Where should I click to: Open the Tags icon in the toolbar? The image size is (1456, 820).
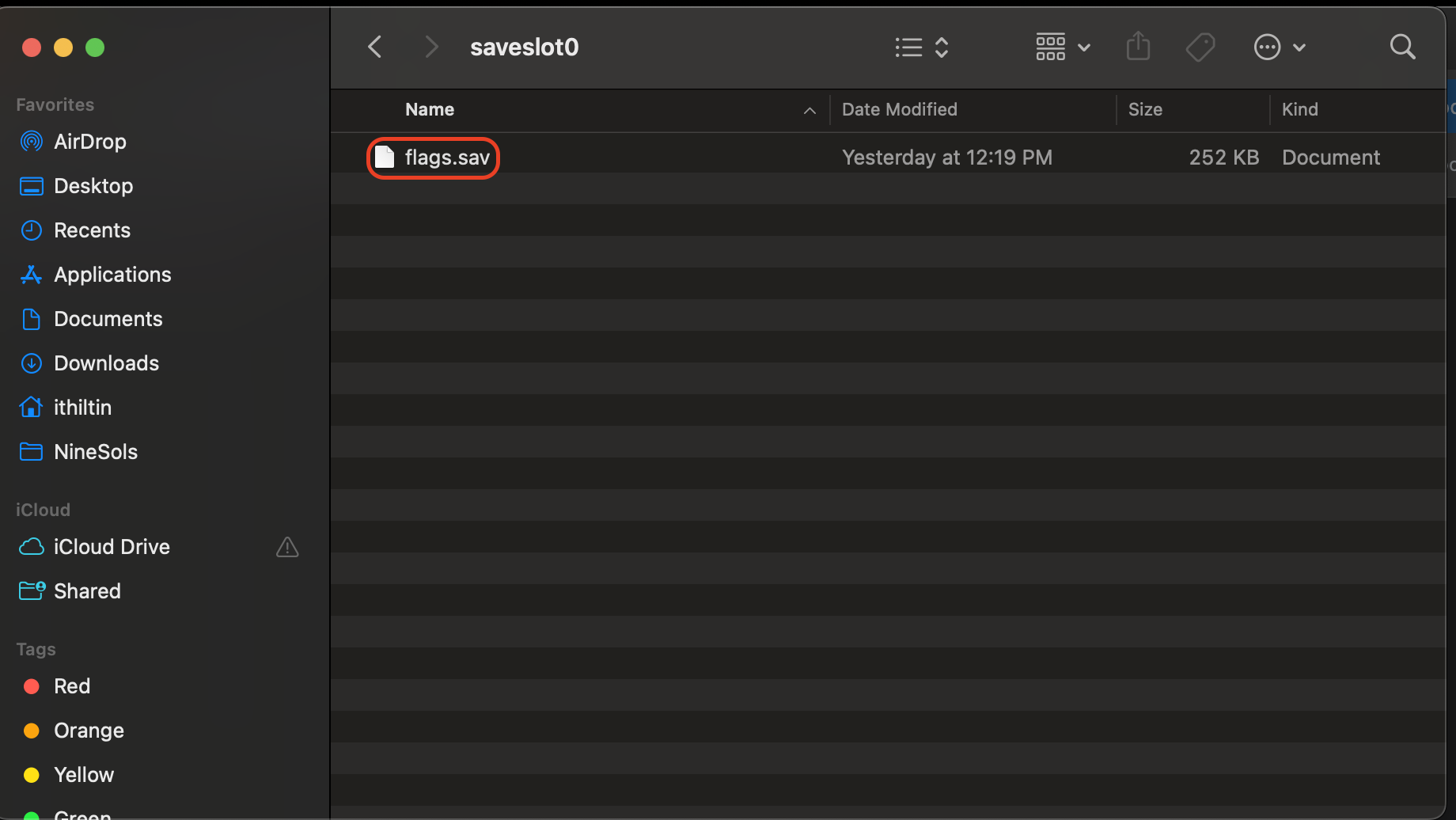click(1200, 47)
